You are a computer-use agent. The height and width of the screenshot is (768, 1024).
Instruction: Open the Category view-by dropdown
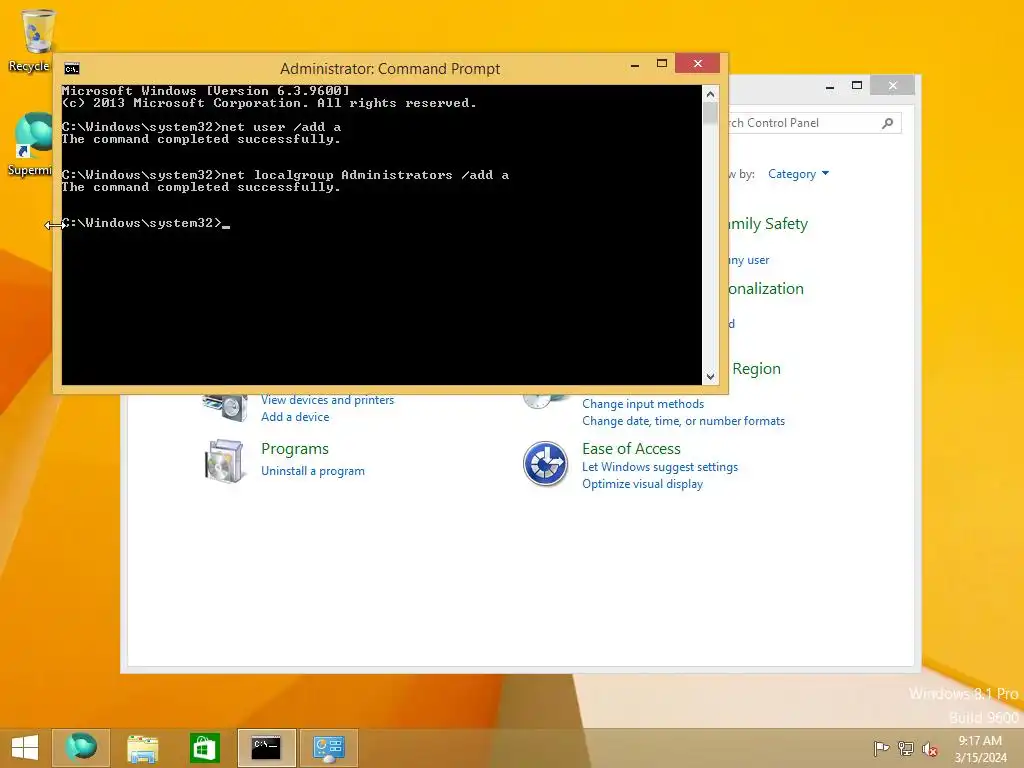[x=798, y=174]
